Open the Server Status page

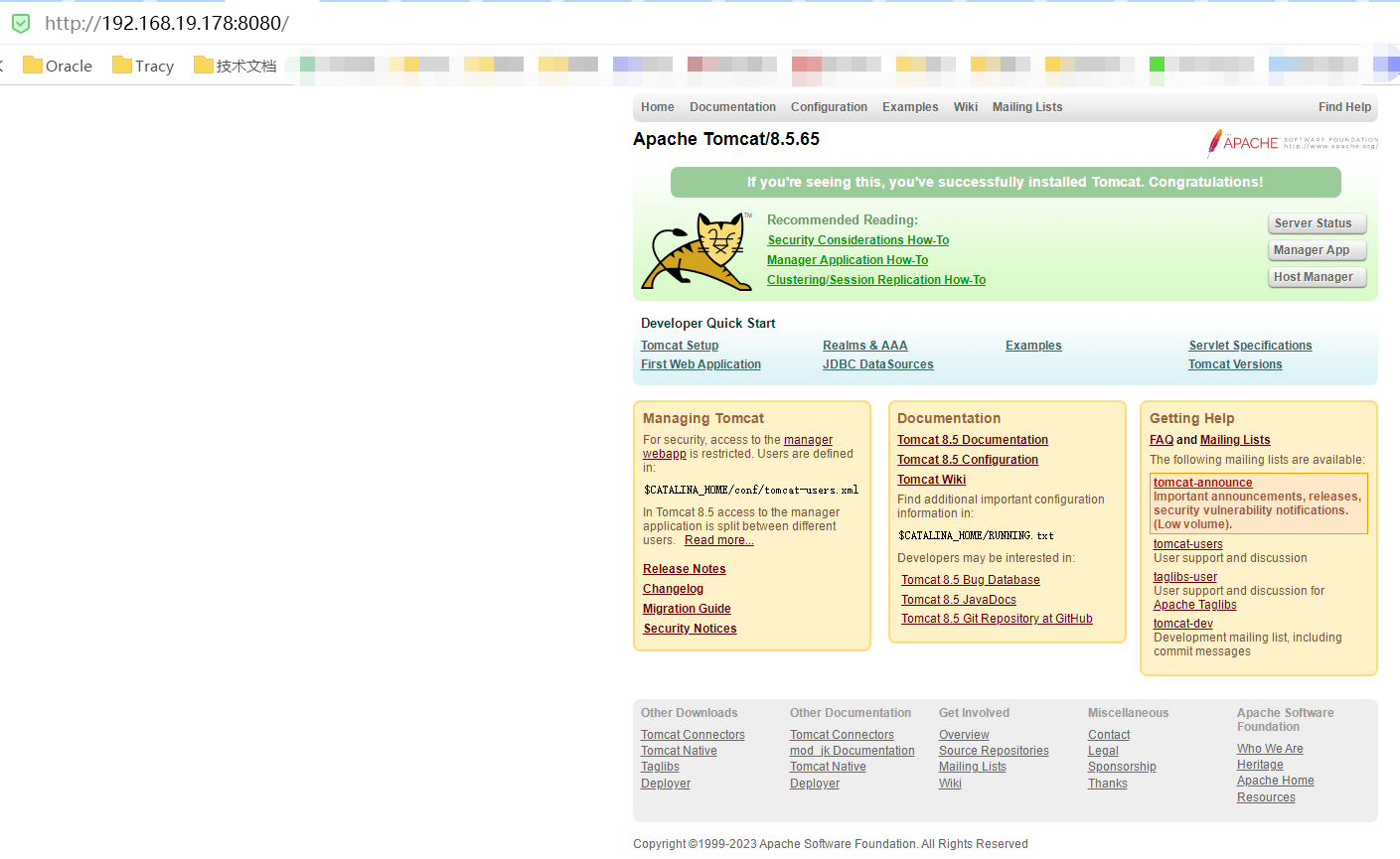click(1318, 222)
